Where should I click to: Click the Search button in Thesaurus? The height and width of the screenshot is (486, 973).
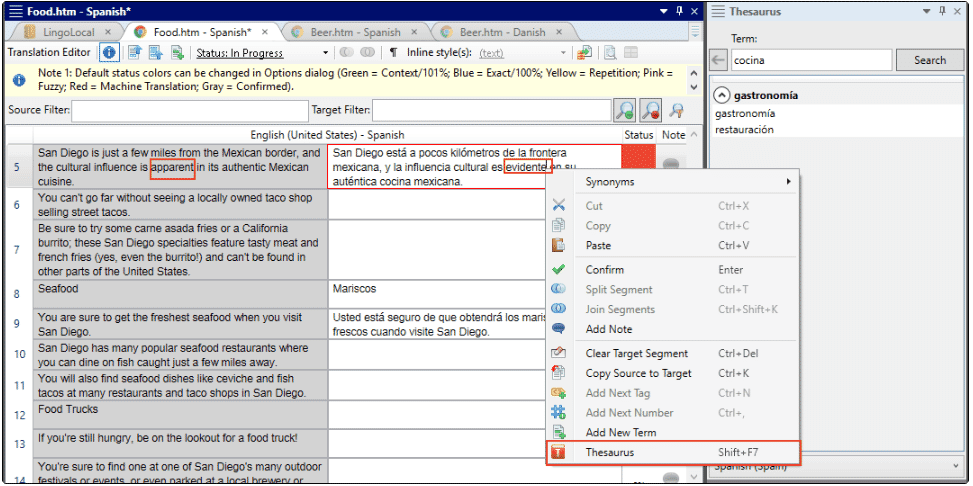click(930, 60)
